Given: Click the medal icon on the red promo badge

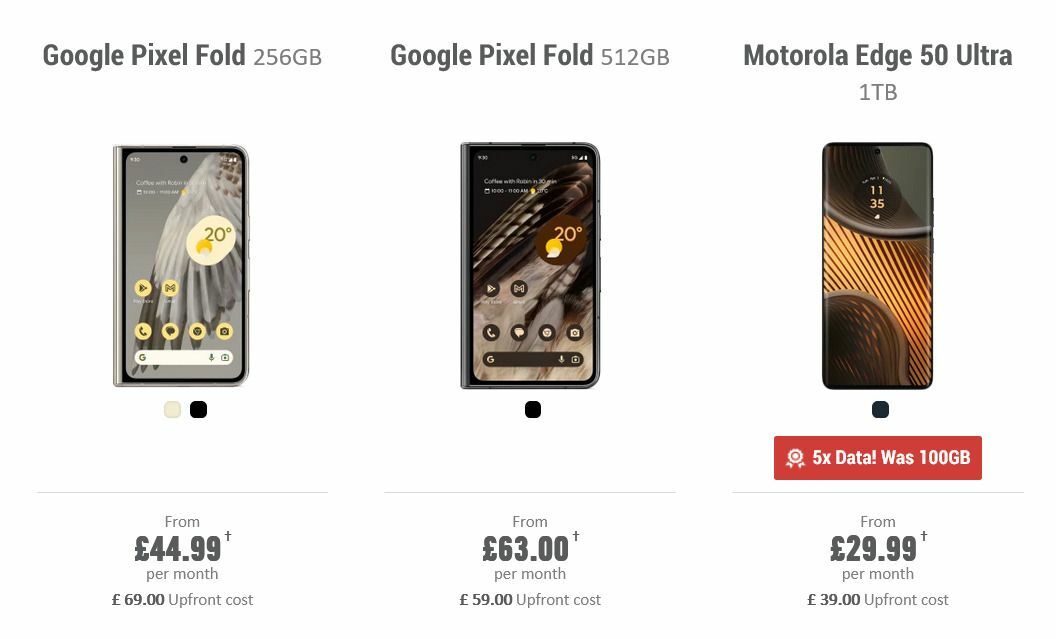Looking at the screenshot, I should coord(795,458).
